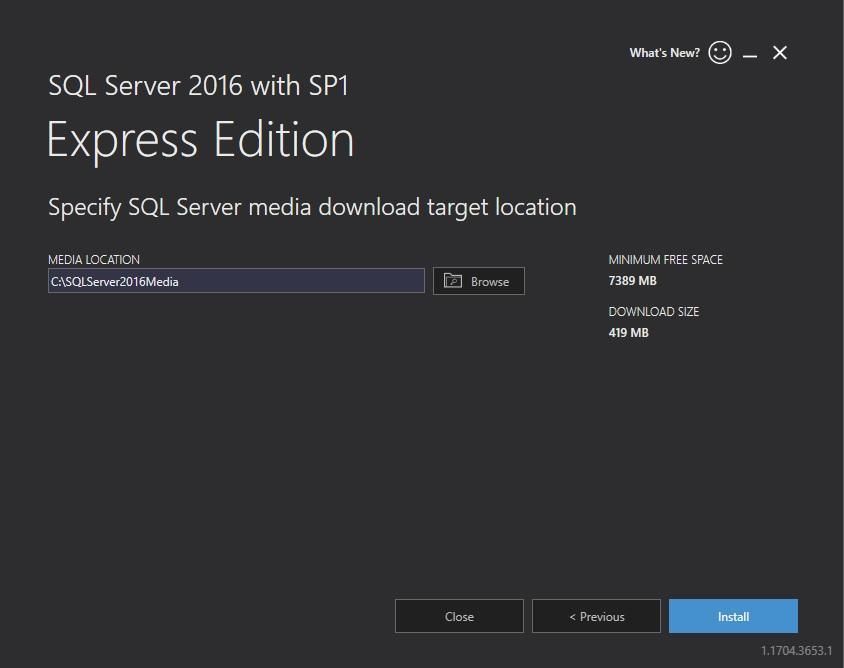Click the MEDIA LOCATION field label
Viewport: 844px width, 668px height.
pos(94,259)
